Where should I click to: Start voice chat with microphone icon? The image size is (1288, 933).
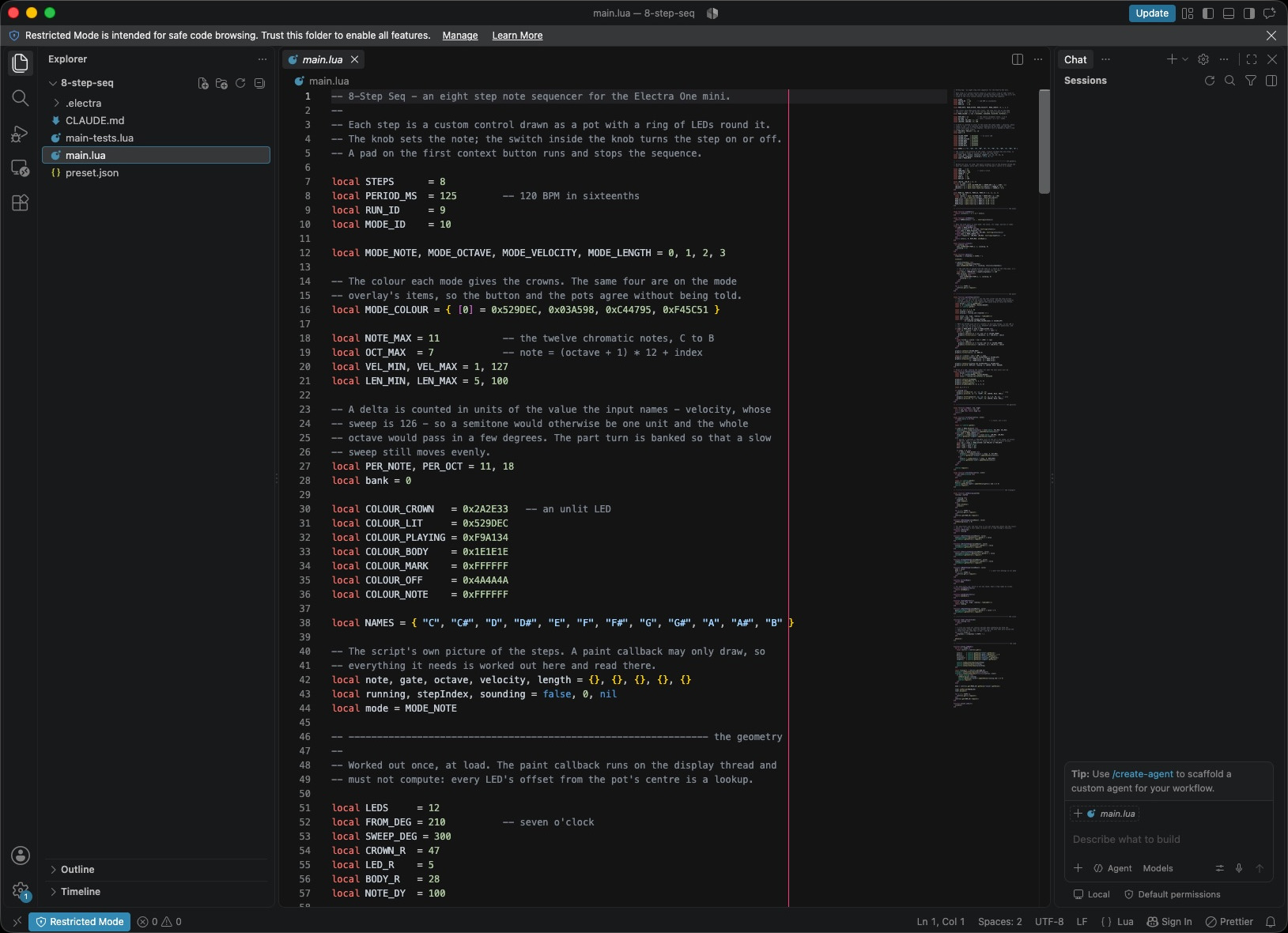[1239, 868]
